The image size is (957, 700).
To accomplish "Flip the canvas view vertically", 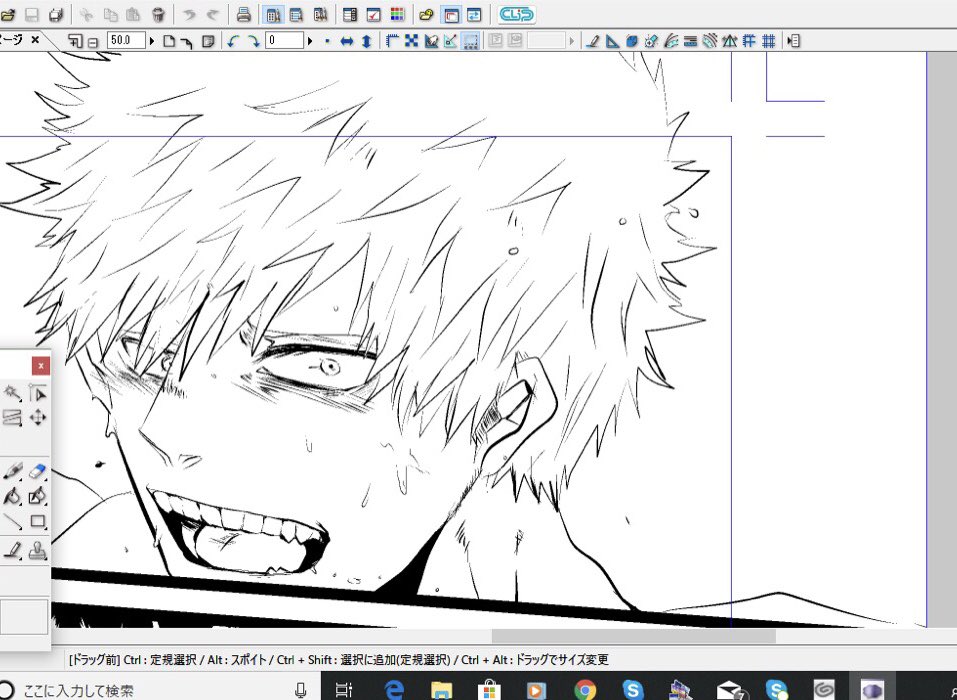I will 367,41.
